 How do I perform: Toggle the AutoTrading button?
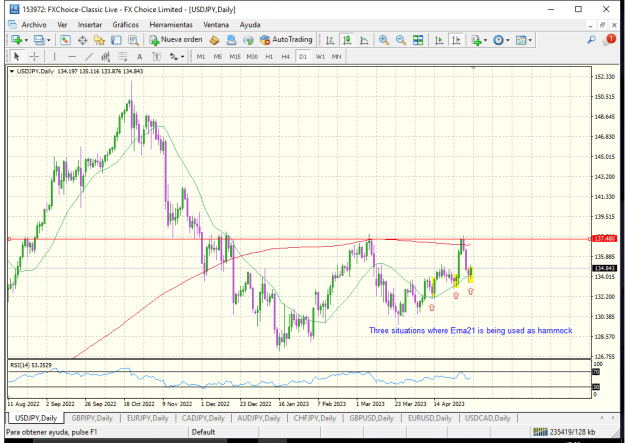click(286, 40)
